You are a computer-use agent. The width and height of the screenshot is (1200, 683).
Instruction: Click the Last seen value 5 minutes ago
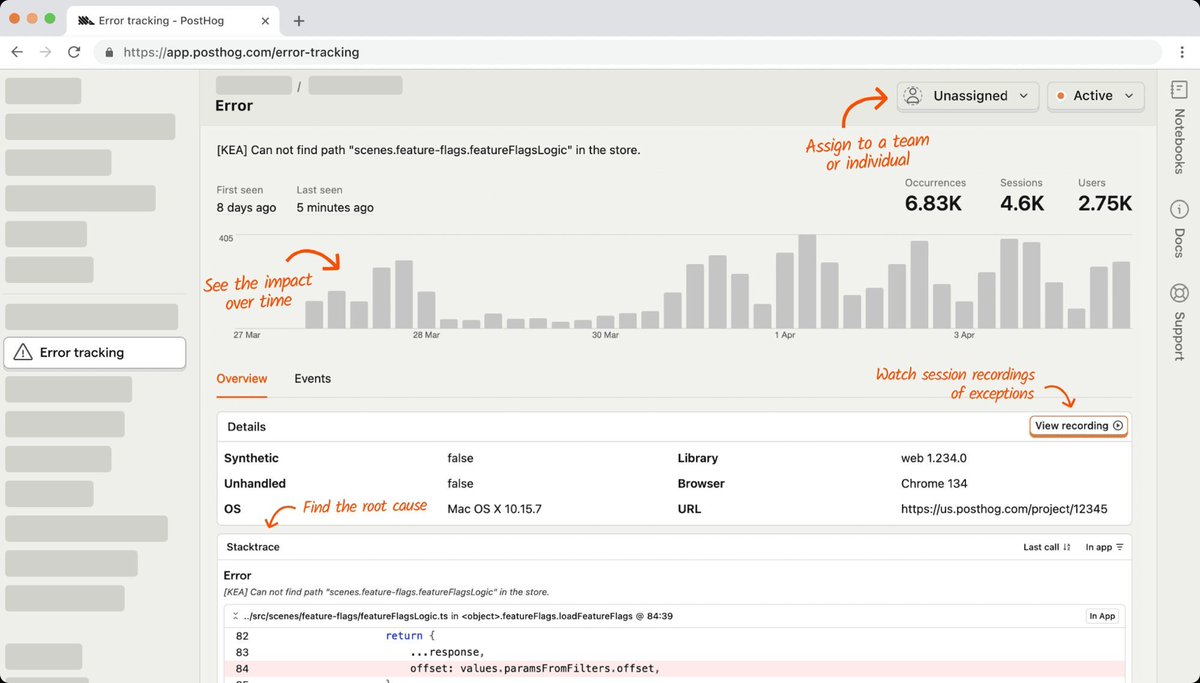tap(335, 208)
